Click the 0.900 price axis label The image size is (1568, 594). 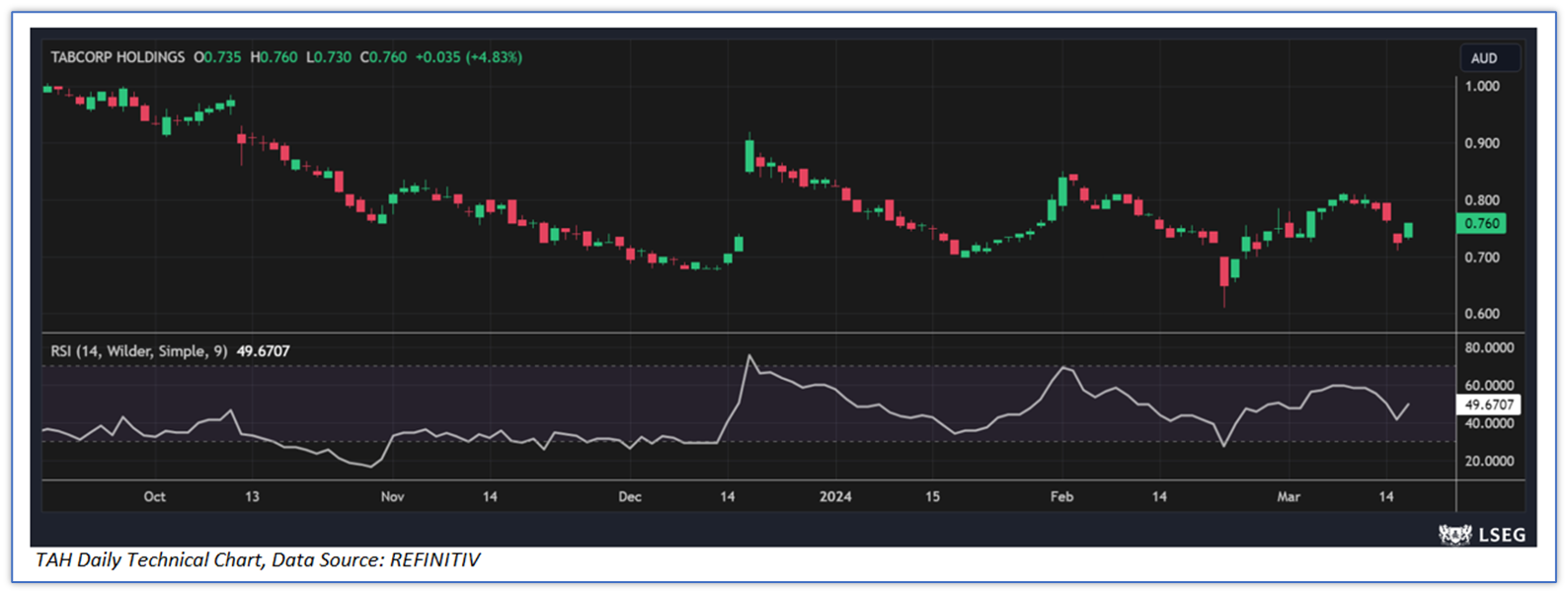click(x=1482, y=143)
